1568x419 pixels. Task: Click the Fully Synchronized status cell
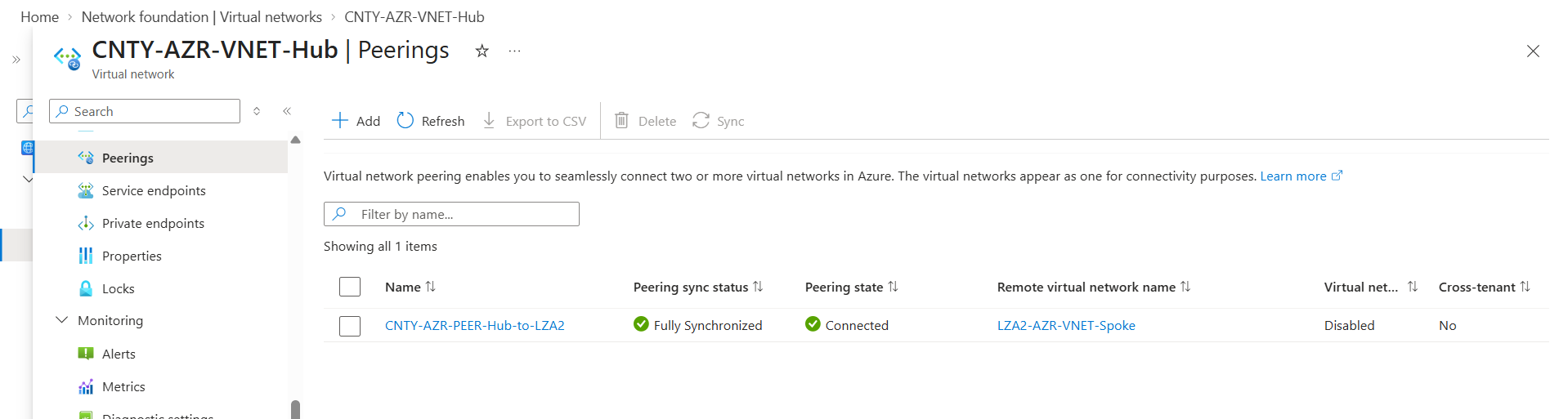(698, 325)
